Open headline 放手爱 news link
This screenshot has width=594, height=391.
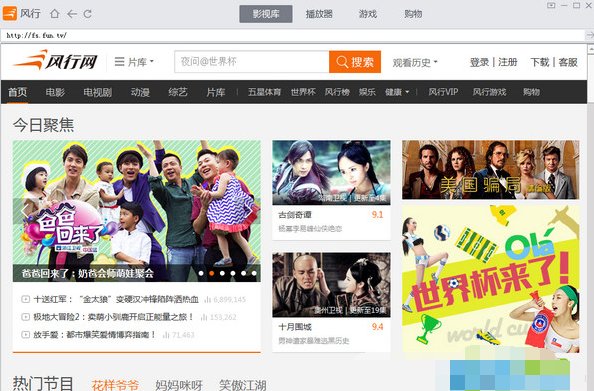[x=95, y=335]
